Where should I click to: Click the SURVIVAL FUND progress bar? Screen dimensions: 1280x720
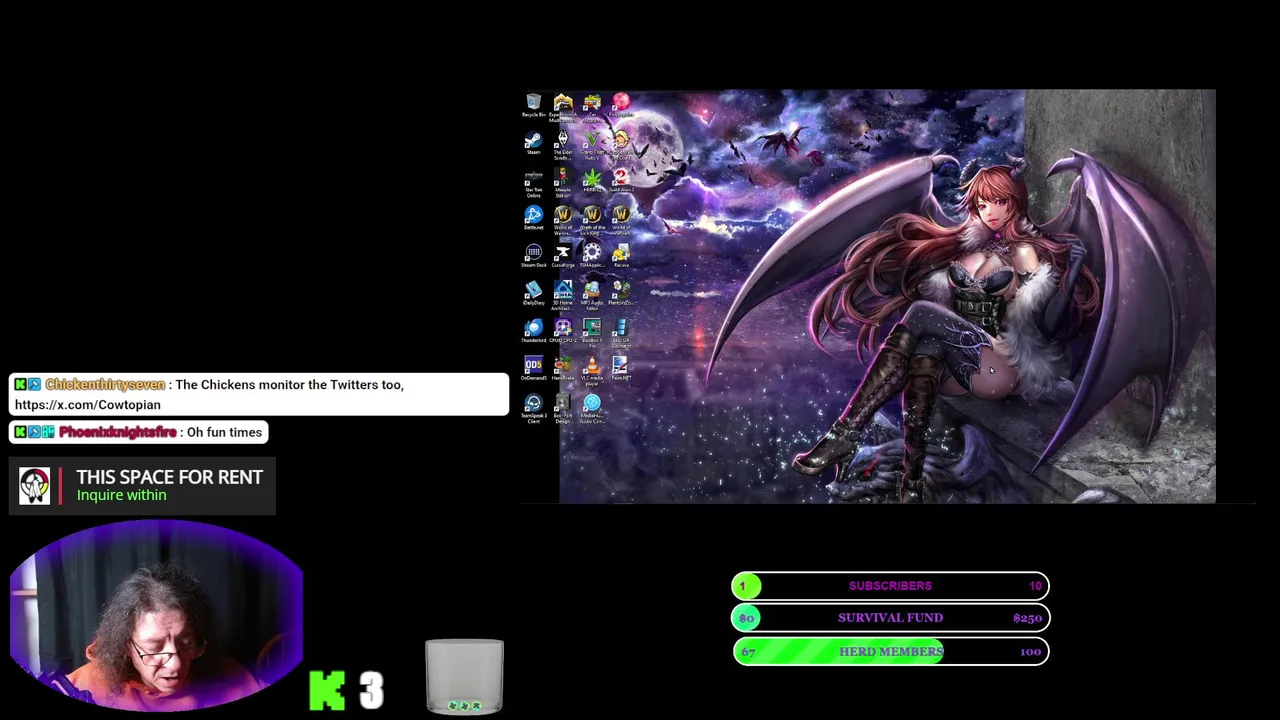click(890, 618)
